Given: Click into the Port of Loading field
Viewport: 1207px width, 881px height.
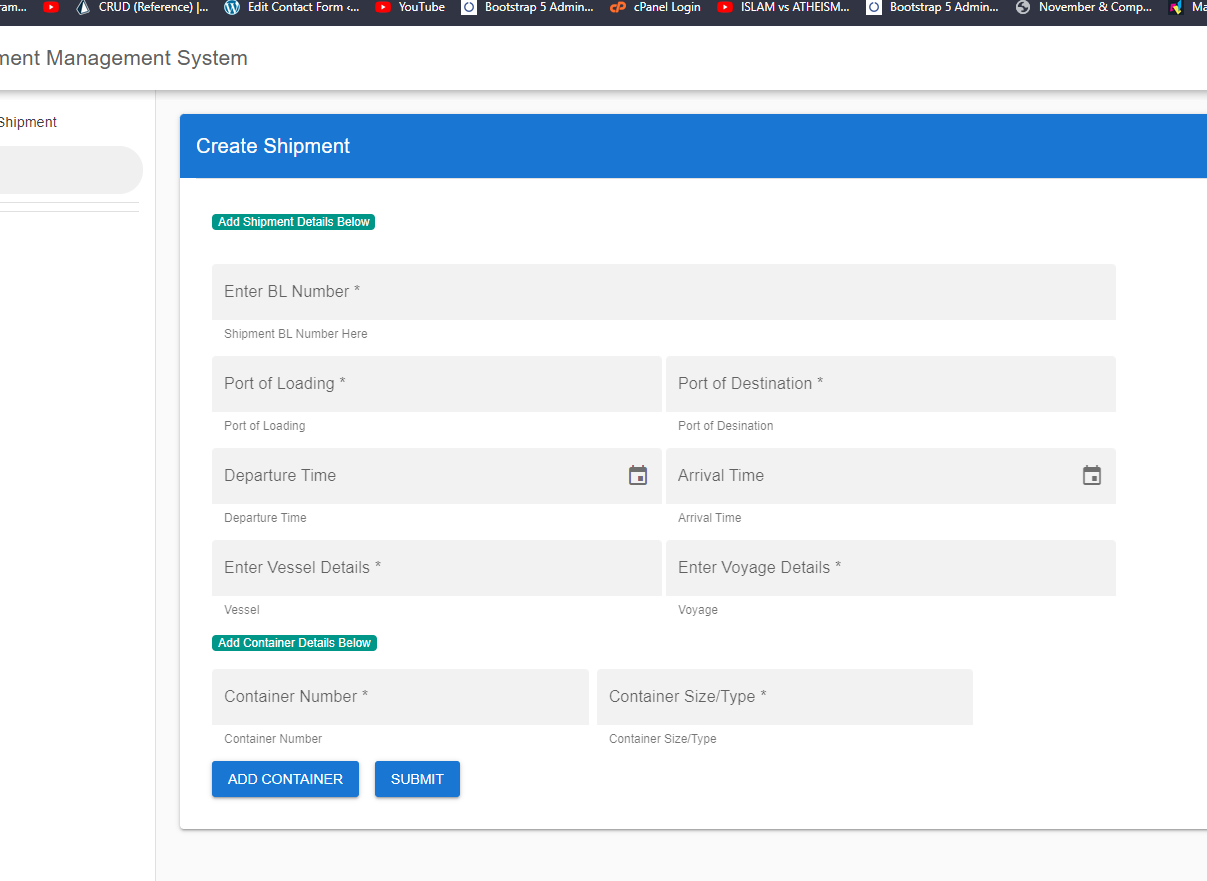Looking at the screenshot, I should tap(436, 384).
